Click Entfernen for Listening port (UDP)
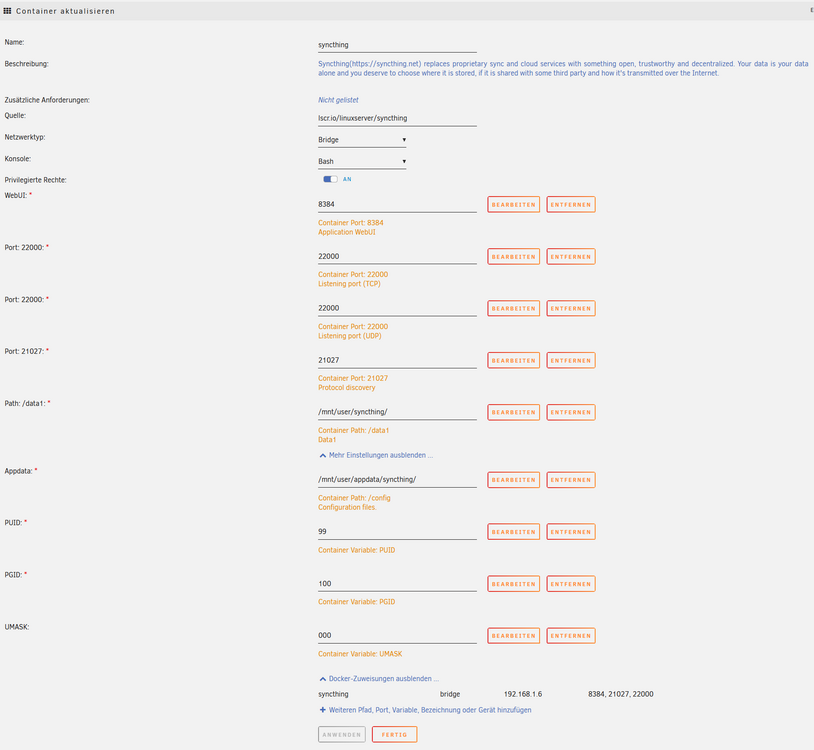Image resolution: width=814 pixels, height=750 pixels. tap(571, 308)
